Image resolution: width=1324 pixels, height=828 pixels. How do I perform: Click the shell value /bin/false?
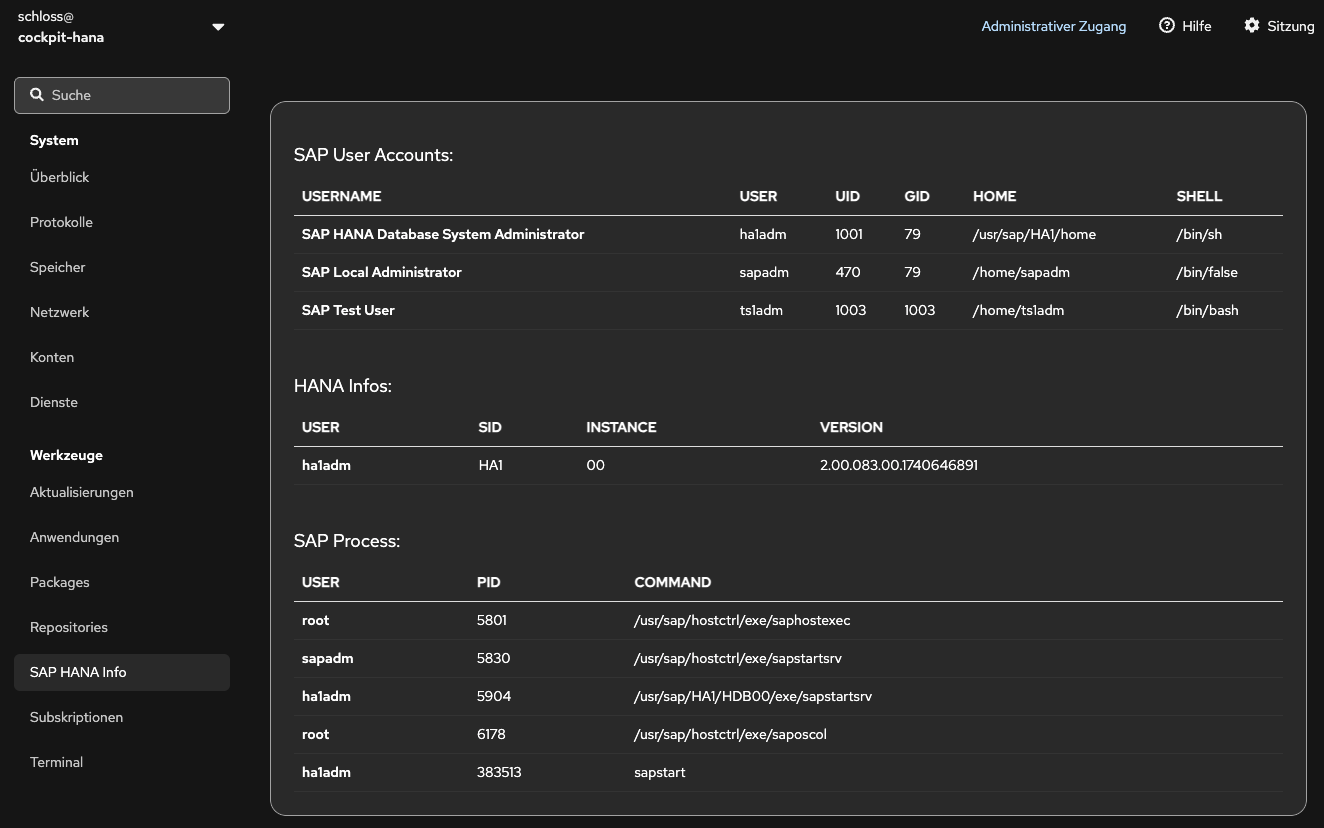coord(1207,272)
